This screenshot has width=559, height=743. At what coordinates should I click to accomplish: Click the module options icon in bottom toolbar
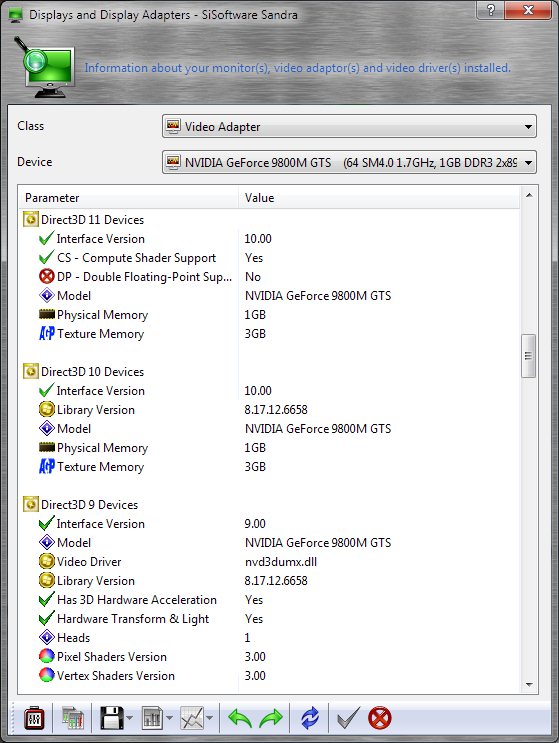point(35,718)
